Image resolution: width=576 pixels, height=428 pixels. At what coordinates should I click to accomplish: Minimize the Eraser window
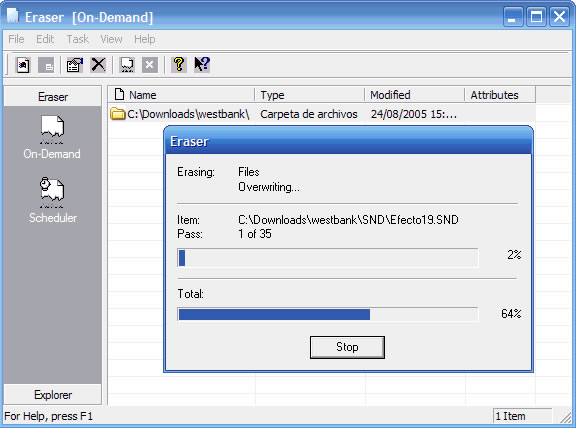point(513,17)
